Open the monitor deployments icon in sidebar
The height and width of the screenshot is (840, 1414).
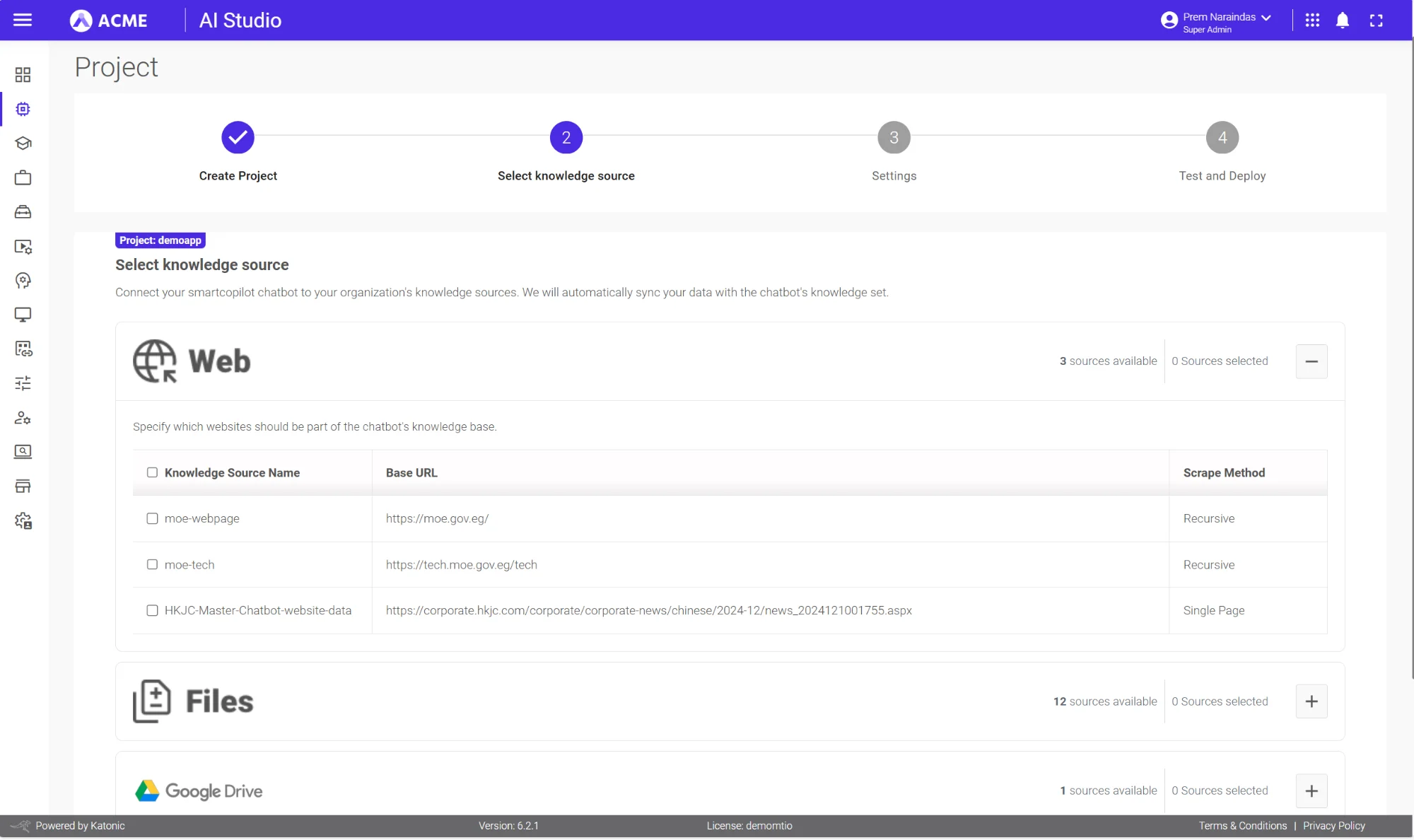click(23, 315)
